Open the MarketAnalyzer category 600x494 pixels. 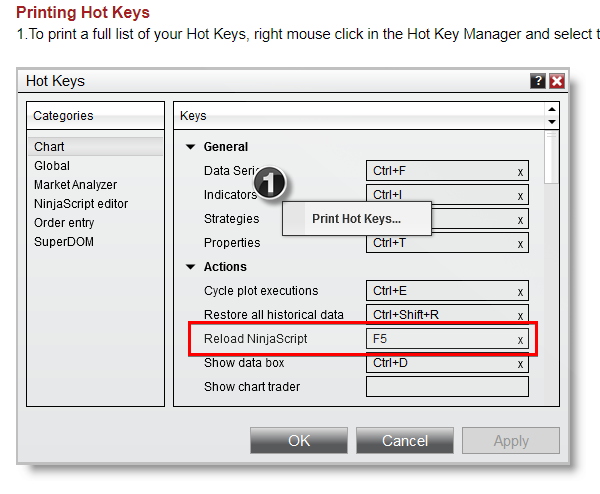75,185
